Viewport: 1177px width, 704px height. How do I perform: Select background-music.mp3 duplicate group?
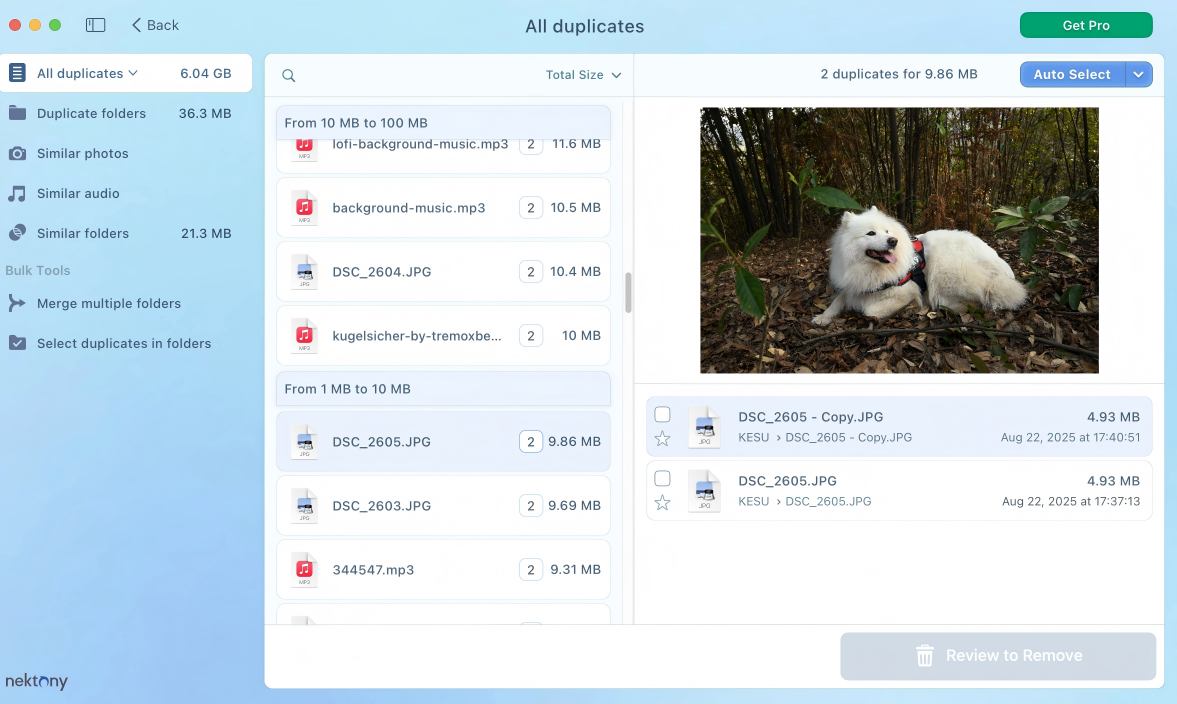tap(443, 207)
